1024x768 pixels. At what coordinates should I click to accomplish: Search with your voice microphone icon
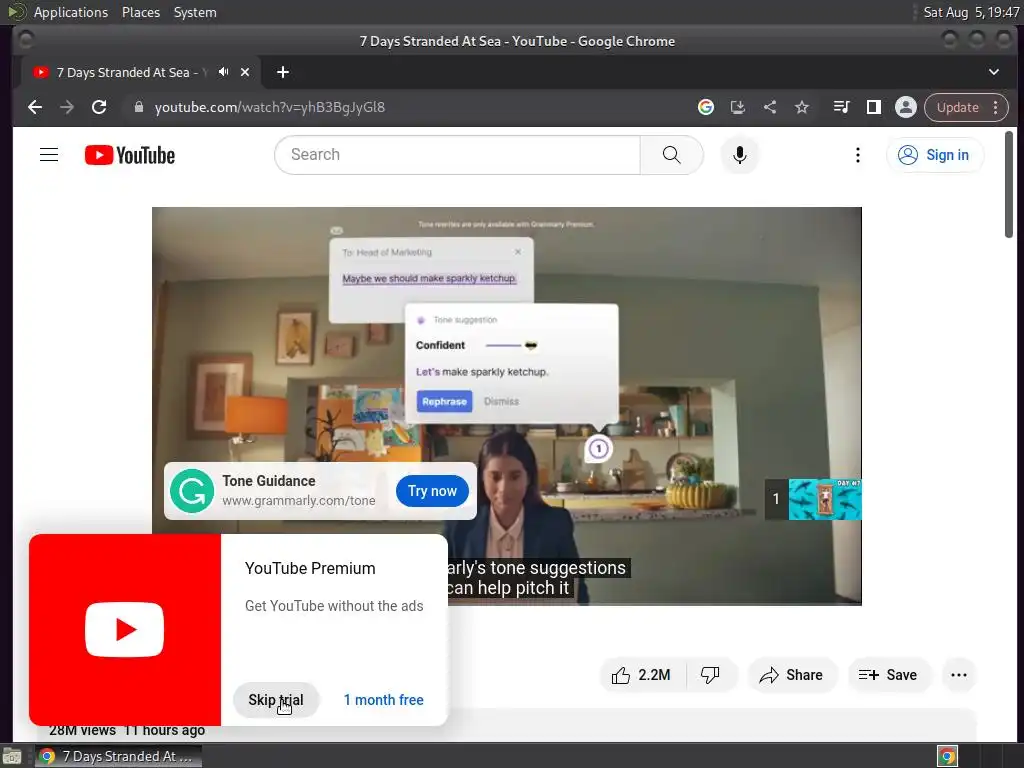(x=739, y=155)
